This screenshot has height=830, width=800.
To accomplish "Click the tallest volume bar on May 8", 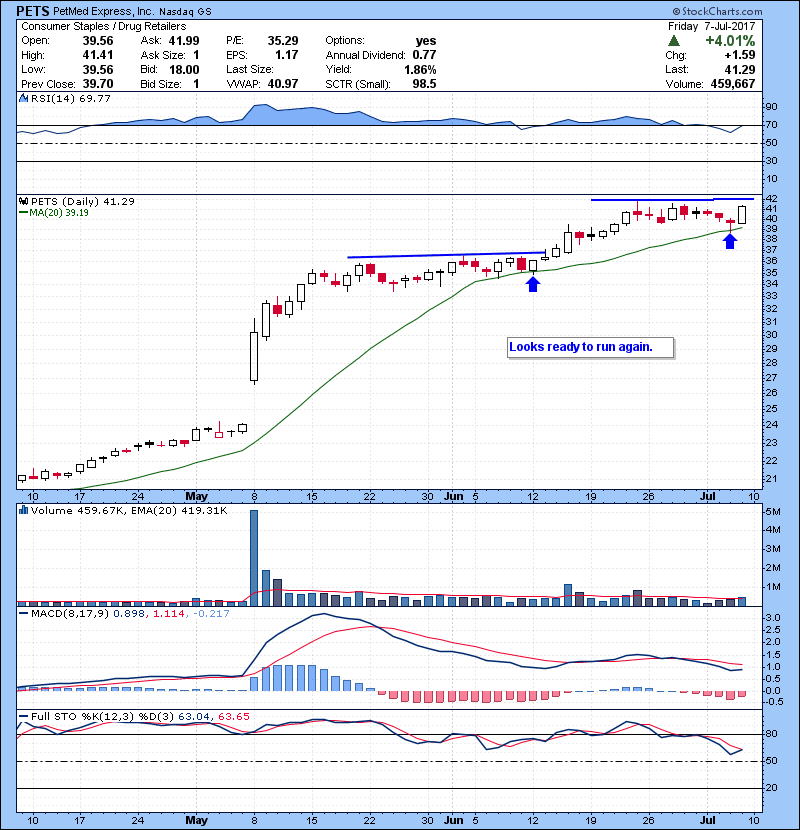I will pyautogui.click(x=254, y=558).
